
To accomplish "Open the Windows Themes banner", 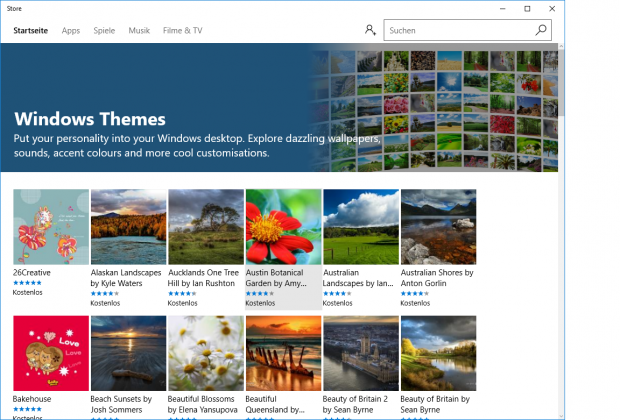I will pyautogui.click(x=279, y=107).
